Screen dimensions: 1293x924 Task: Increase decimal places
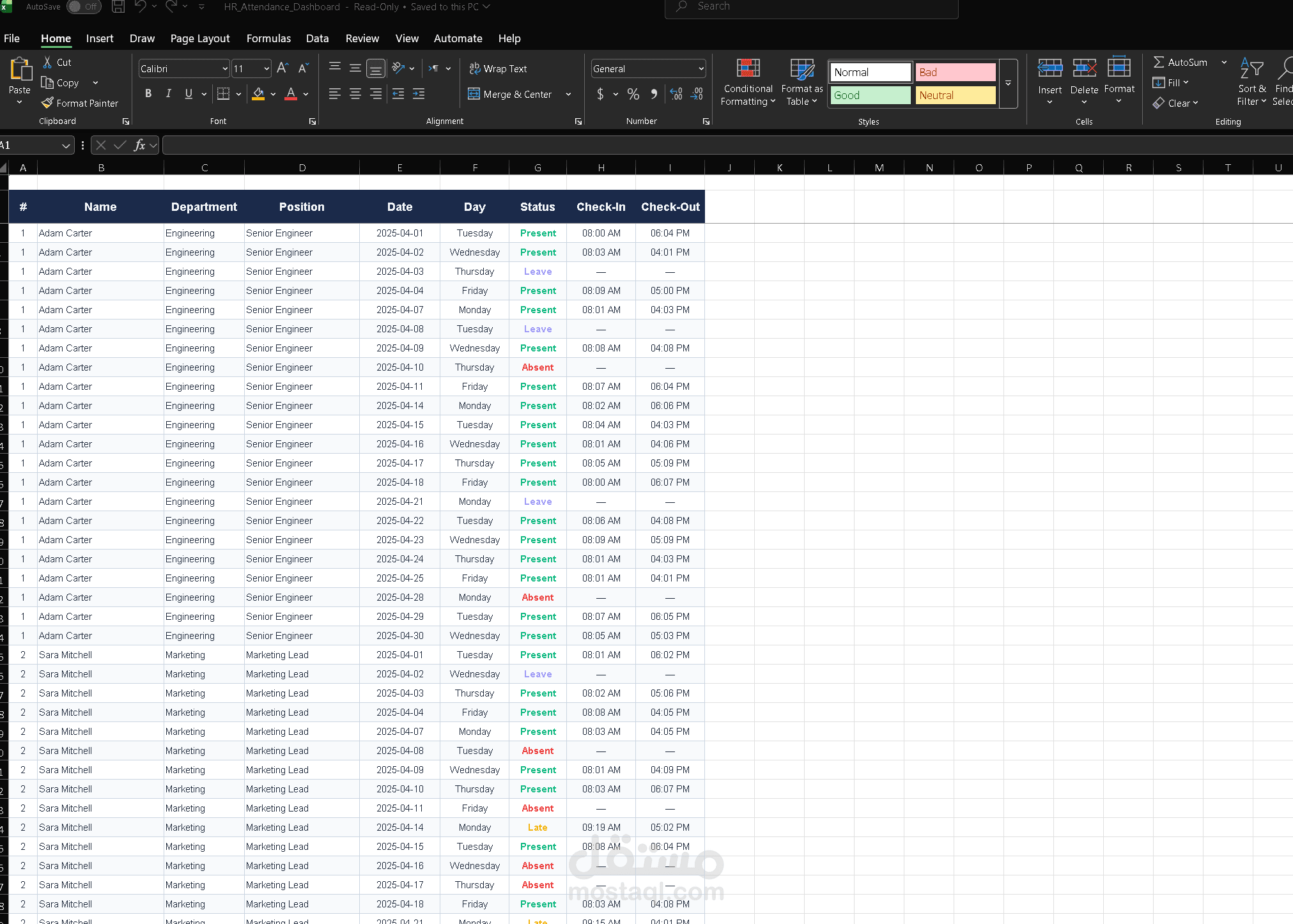point(676,94)
